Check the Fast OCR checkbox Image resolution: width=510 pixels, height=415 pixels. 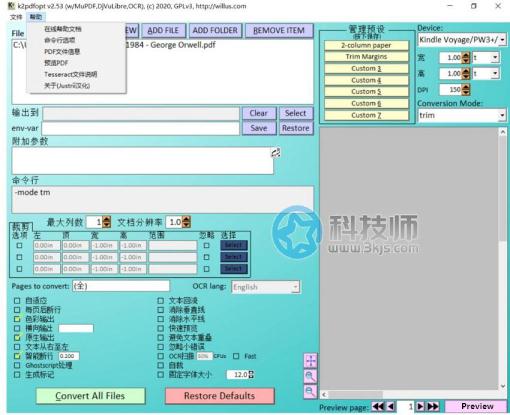236,356
